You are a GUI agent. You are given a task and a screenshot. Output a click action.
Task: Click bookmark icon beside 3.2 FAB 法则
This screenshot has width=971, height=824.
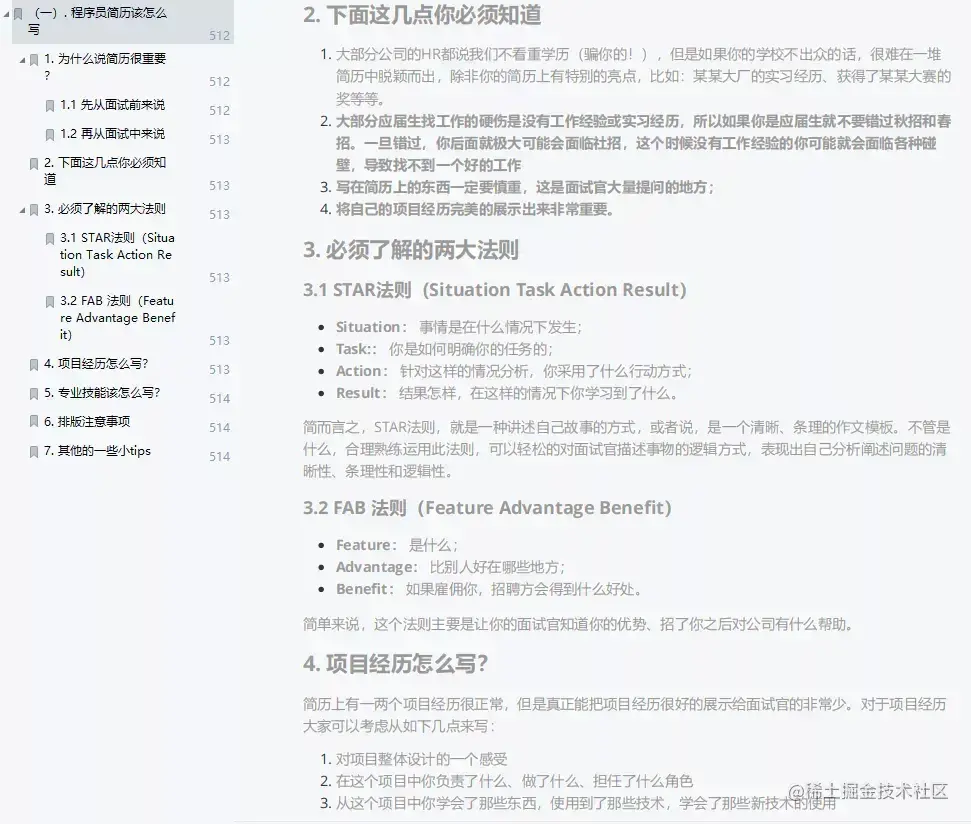pos(50,301)
